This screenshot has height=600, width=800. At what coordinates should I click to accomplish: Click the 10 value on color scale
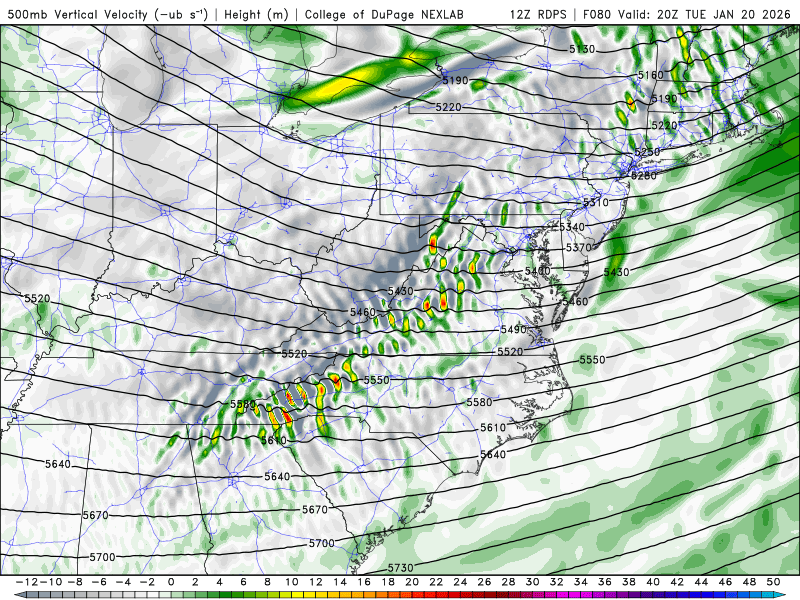tap(291, 582)
